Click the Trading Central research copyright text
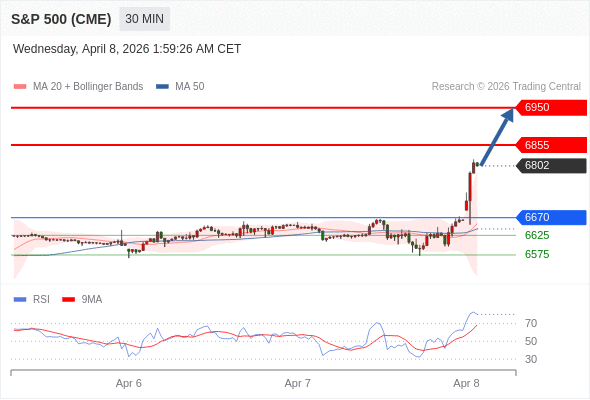 click(506, 87)
